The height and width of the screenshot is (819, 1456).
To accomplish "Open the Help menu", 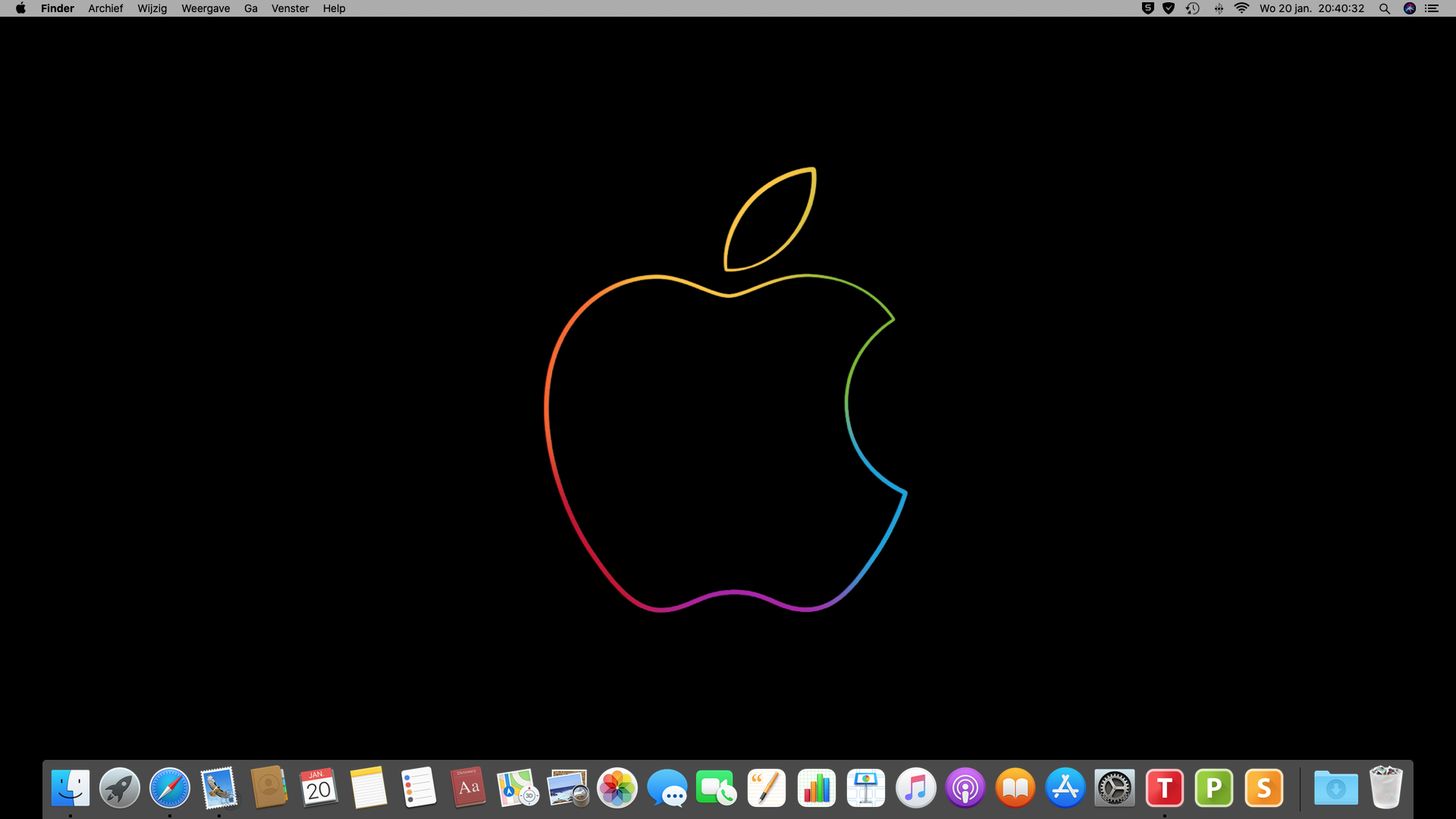I will coord(334,8).
